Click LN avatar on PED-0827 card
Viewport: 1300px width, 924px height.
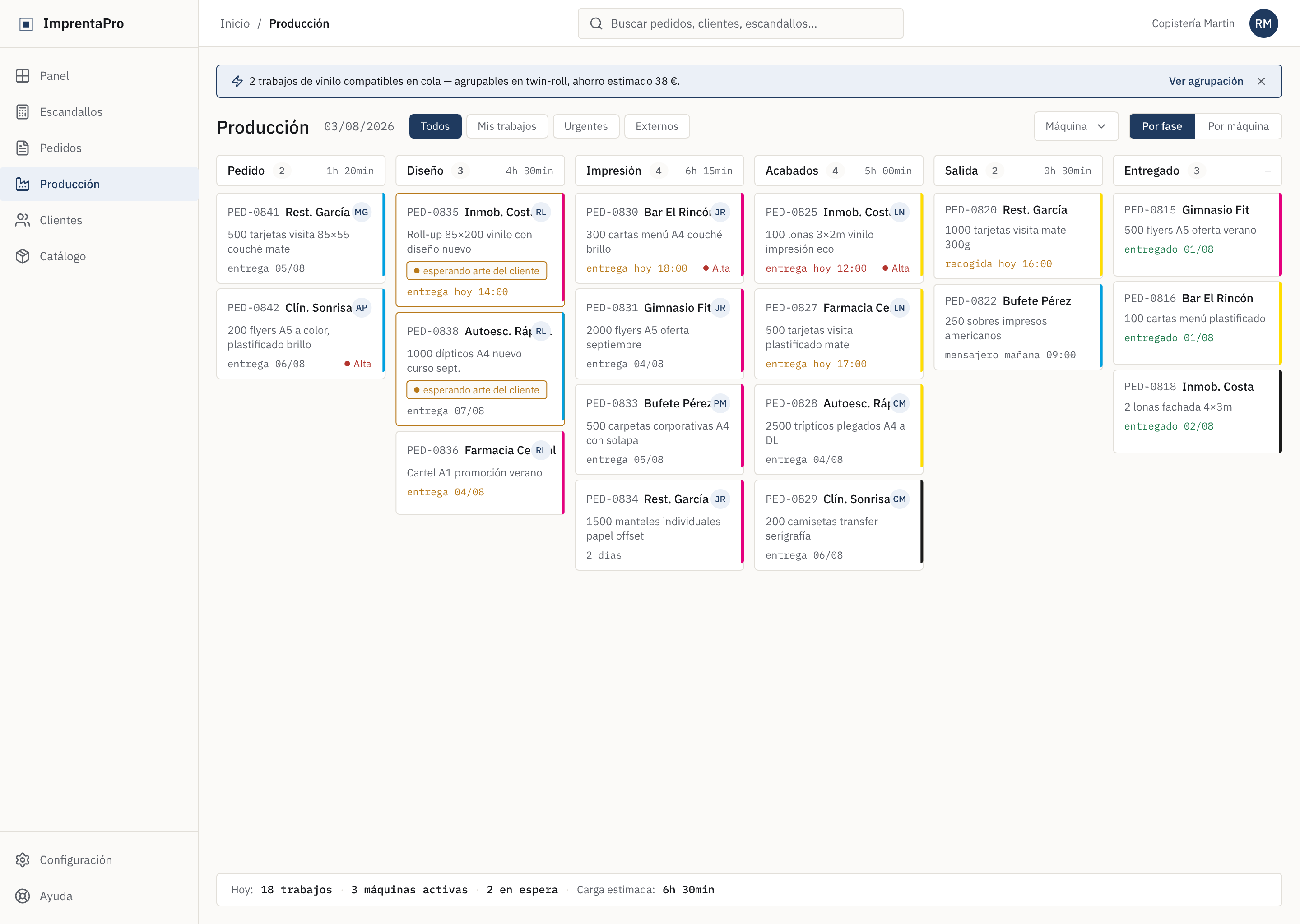coord(899,308)
